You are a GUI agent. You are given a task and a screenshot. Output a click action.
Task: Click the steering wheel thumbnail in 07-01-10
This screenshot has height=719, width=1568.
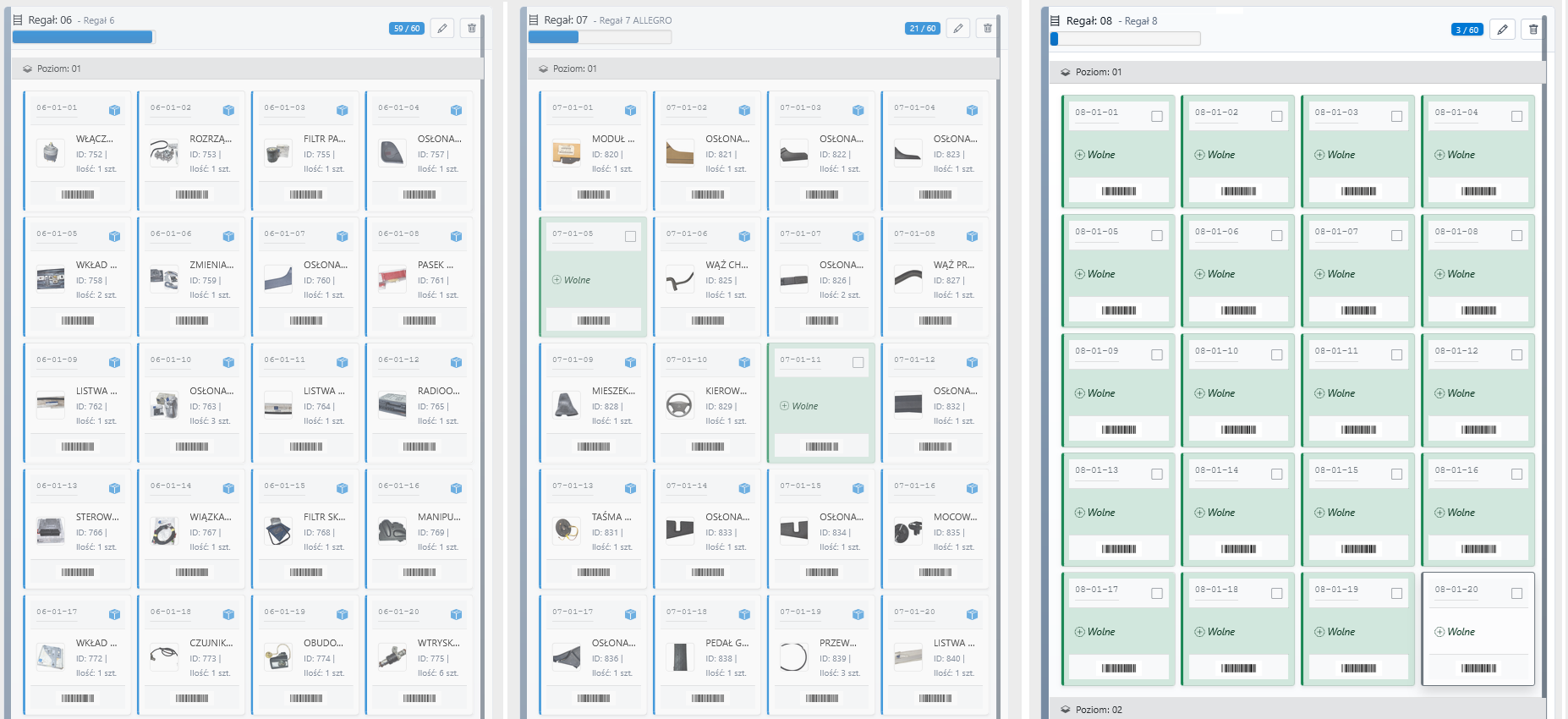(x=679, y=406)
